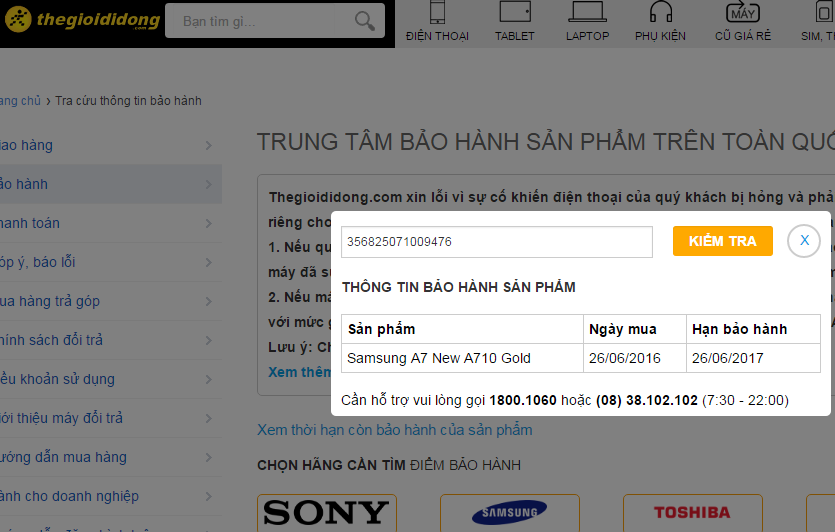Click the IMEI input field in popup
835x532 pixels.
[497, 242]
